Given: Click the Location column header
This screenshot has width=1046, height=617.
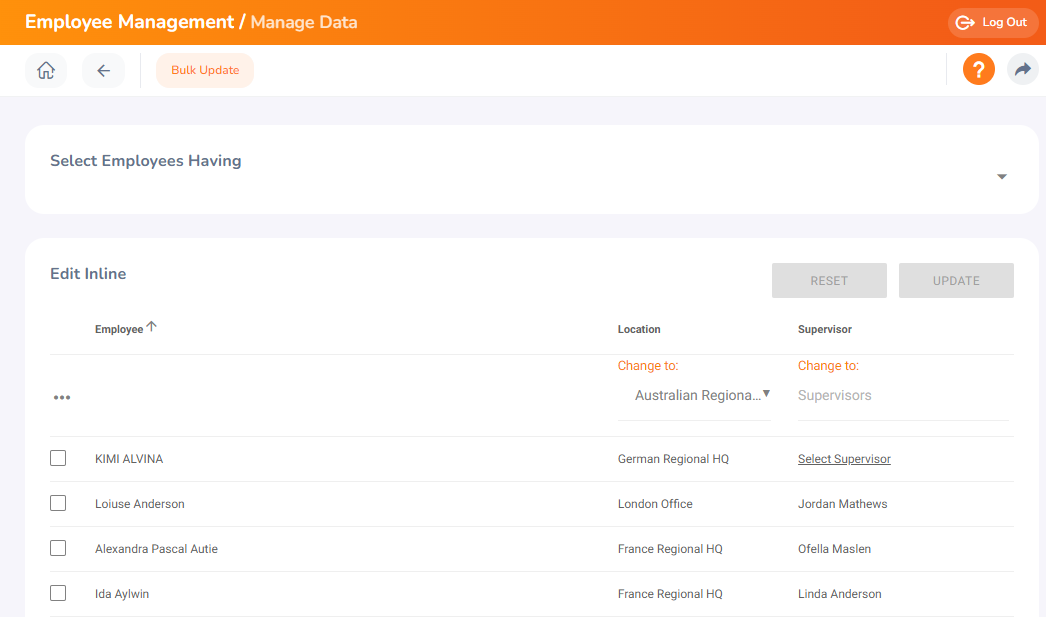Looking at the screenshot, I should pyautogui.click(x=639, y=329).
